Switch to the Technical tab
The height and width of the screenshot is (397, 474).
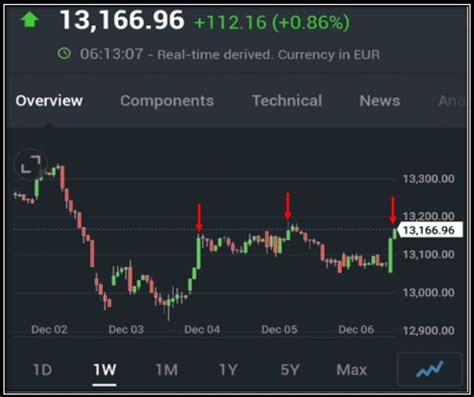pos(287,101)
